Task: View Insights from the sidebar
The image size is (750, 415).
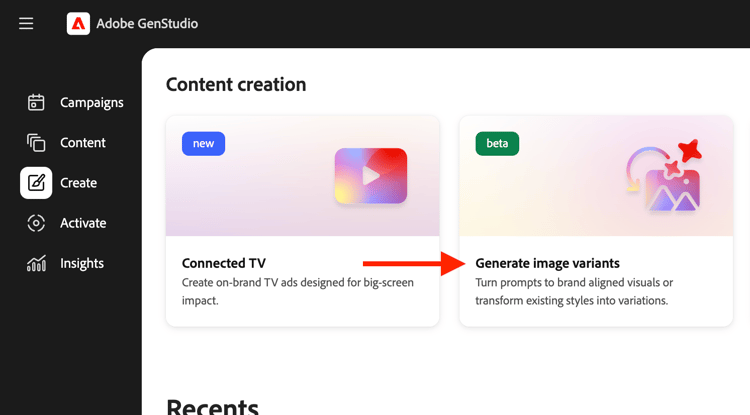Action: (82, 263)
